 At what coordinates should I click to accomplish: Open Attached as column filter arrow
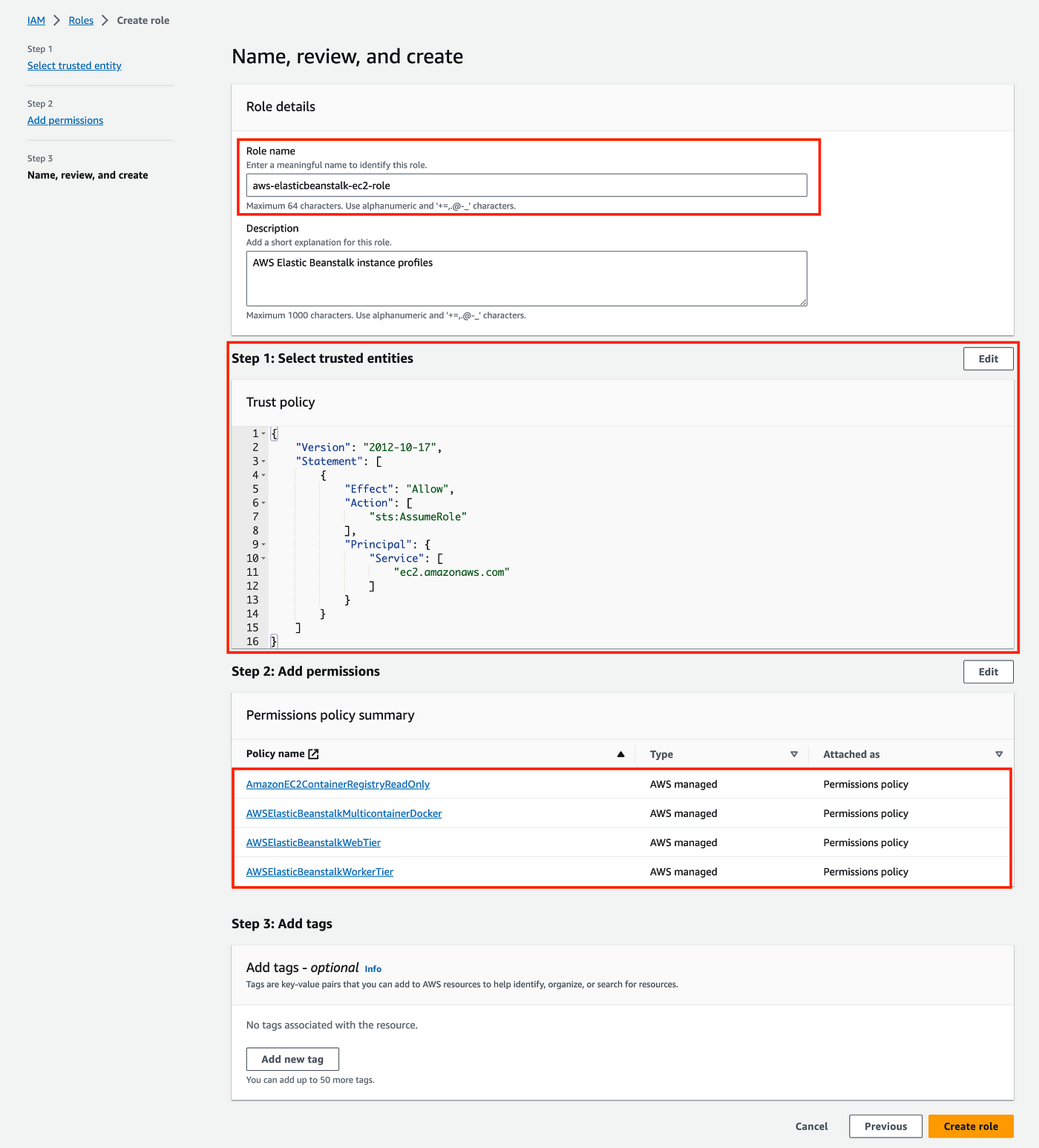pos(999,754)
